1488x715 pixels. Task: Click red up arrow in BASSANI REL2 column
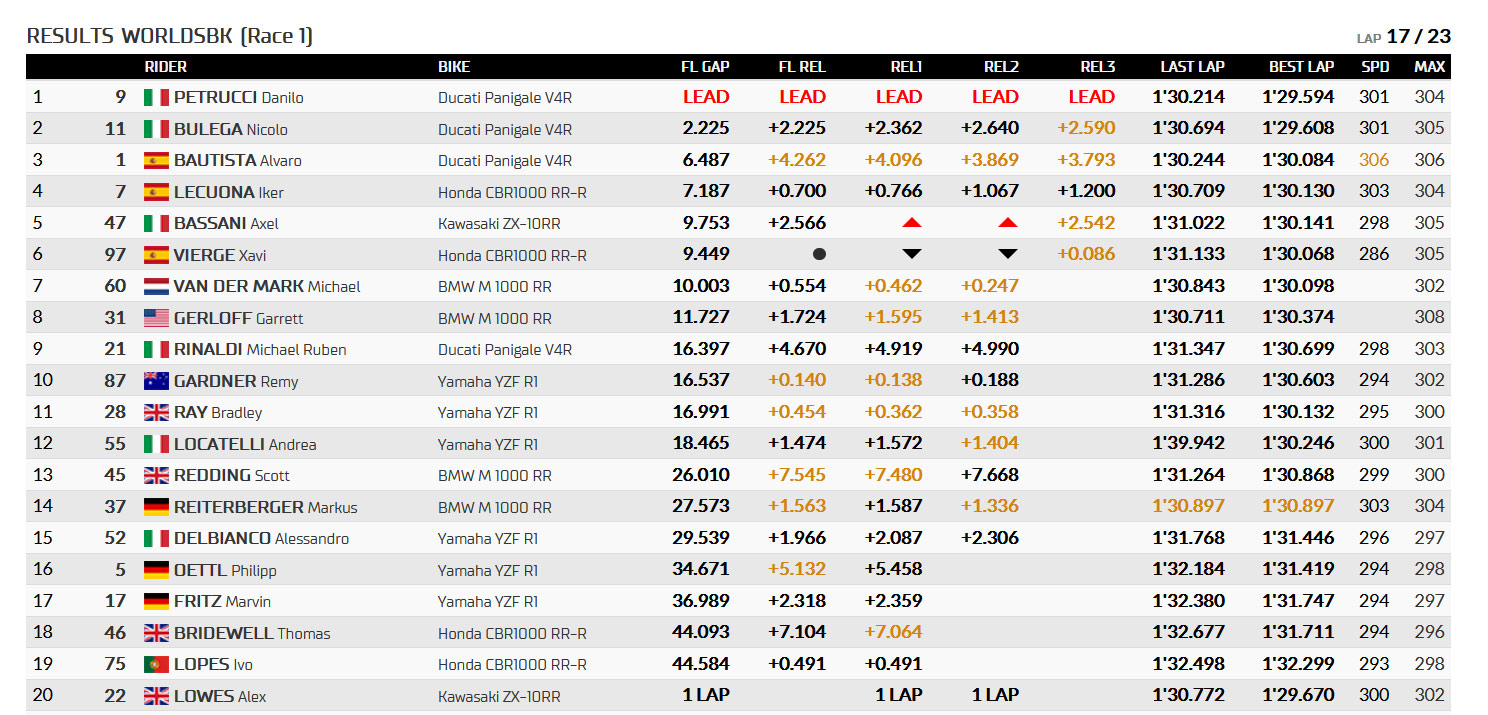[1007, 222]
